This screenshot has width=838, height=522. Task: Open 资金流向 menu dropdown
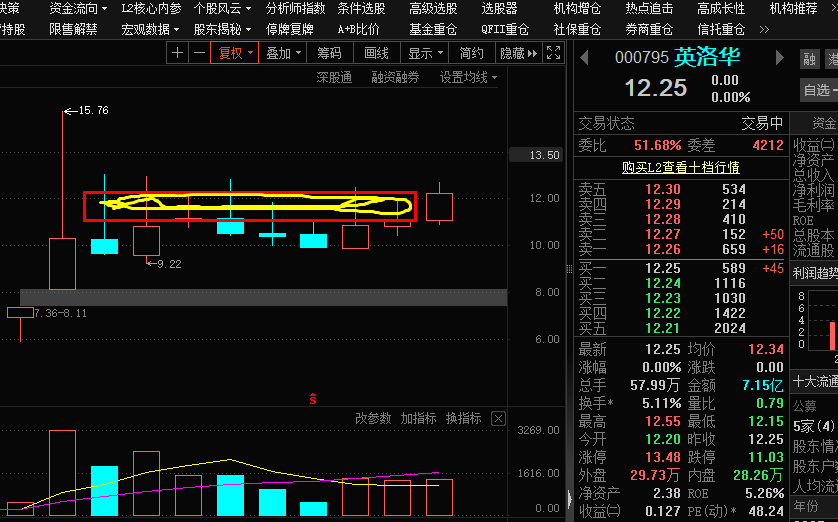(78, 9)
